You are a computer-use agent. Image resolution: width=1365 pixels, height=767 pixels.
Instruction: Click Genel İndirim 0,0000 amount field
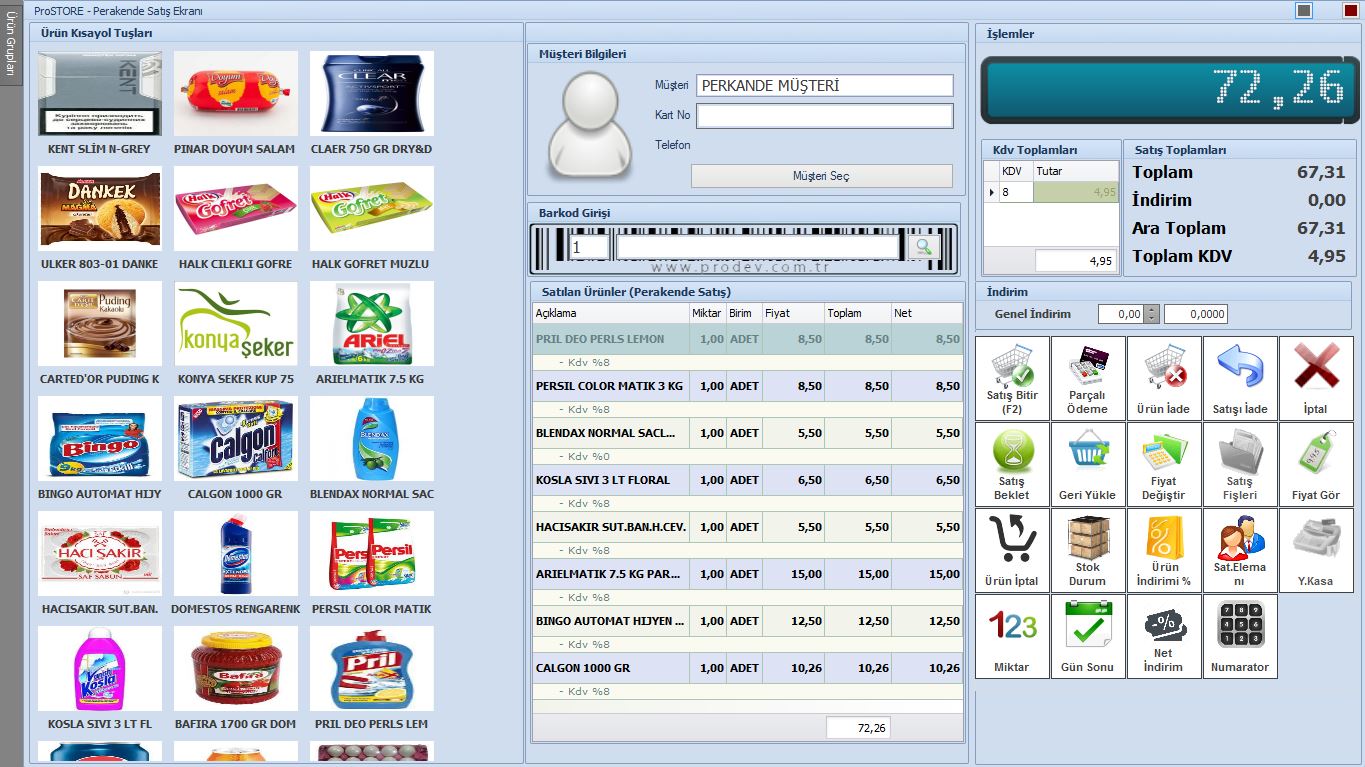(1195, 314)
